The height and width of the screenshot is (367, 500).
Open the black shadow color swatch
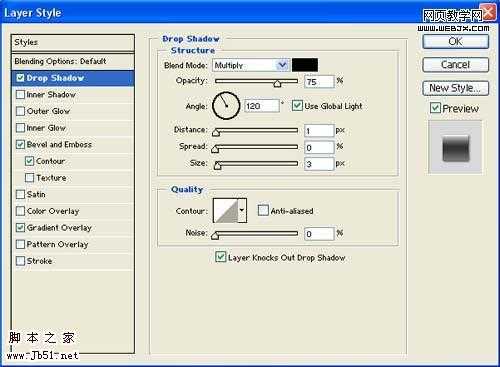pyautogui.click(x=305, y=65)
